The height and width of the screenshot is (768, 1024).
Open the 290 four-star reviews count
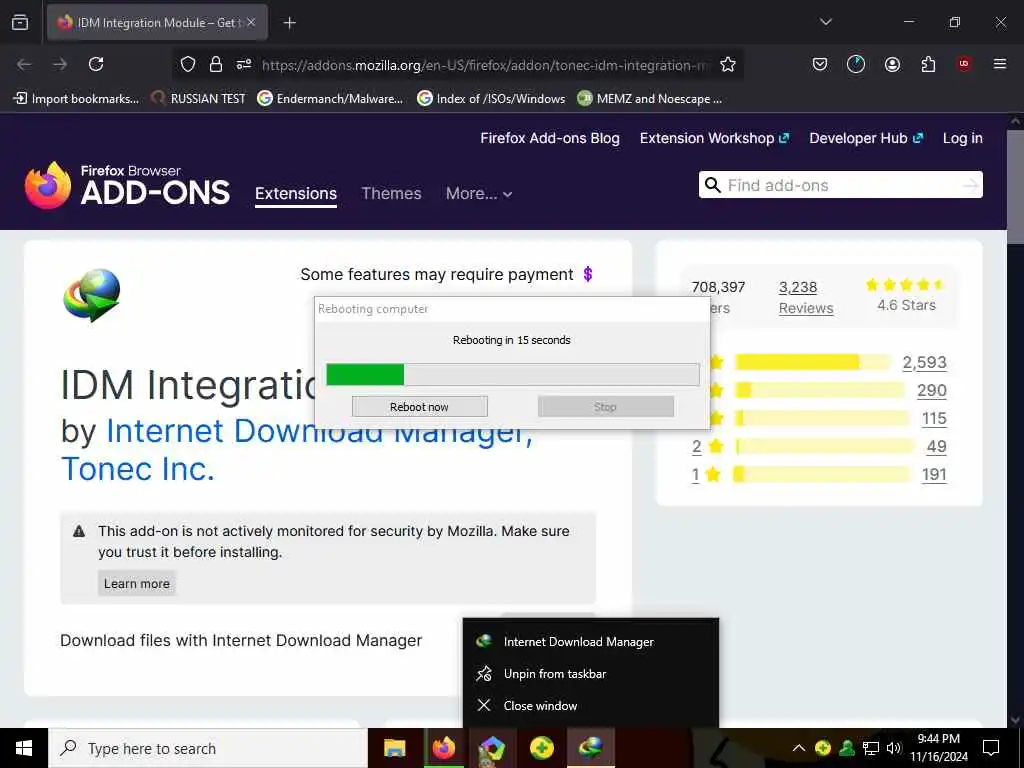pyautogui.click(x=931, y=391)
